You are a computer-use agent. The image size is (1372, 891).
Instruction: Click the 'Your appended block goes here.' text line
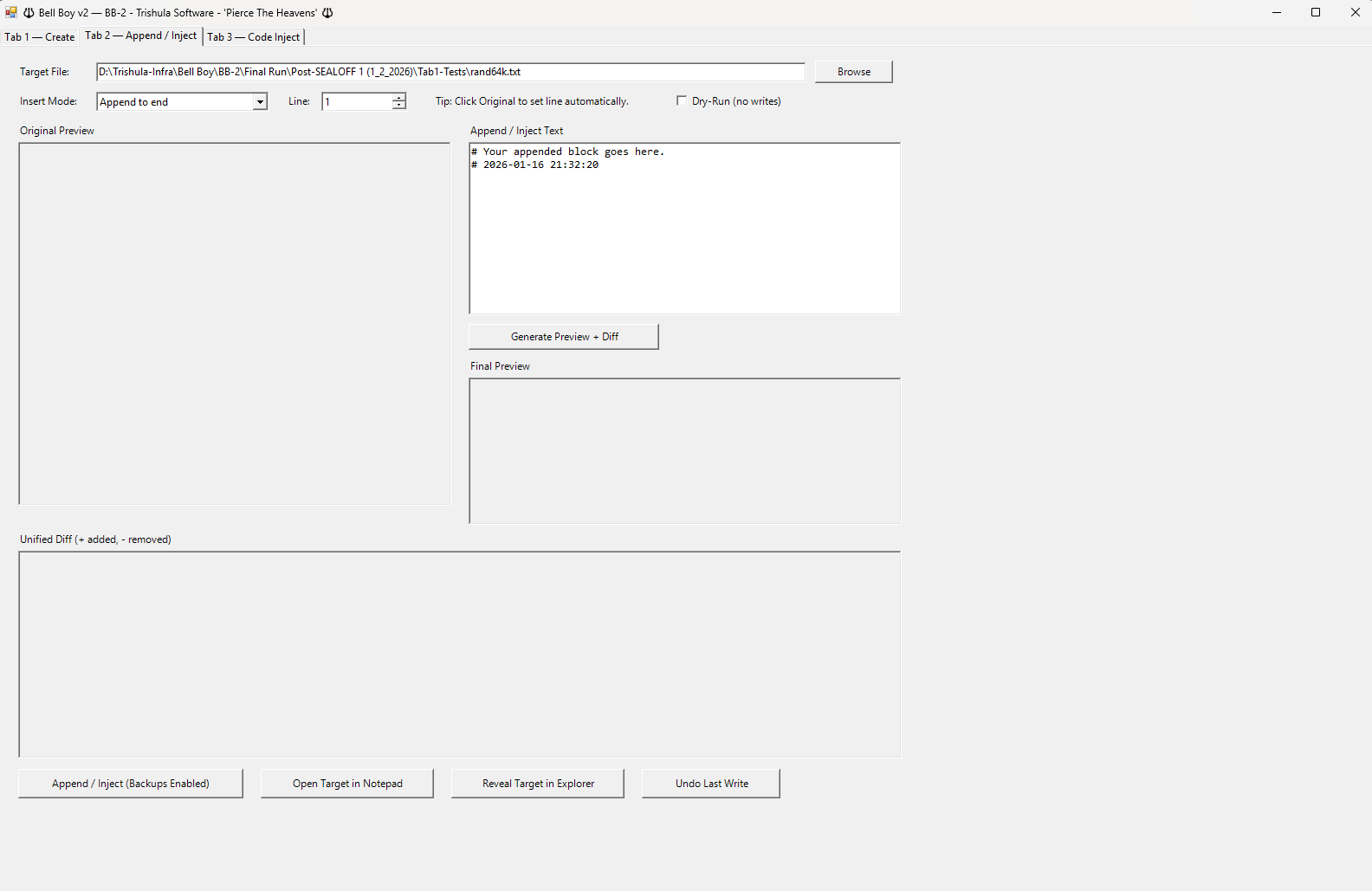[x=567, y=152]
